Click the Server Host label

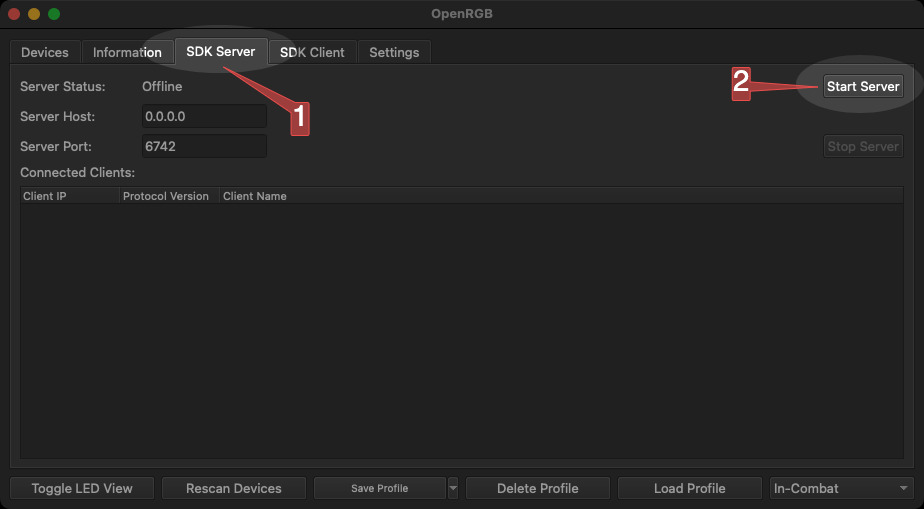(x=57, y=116)
